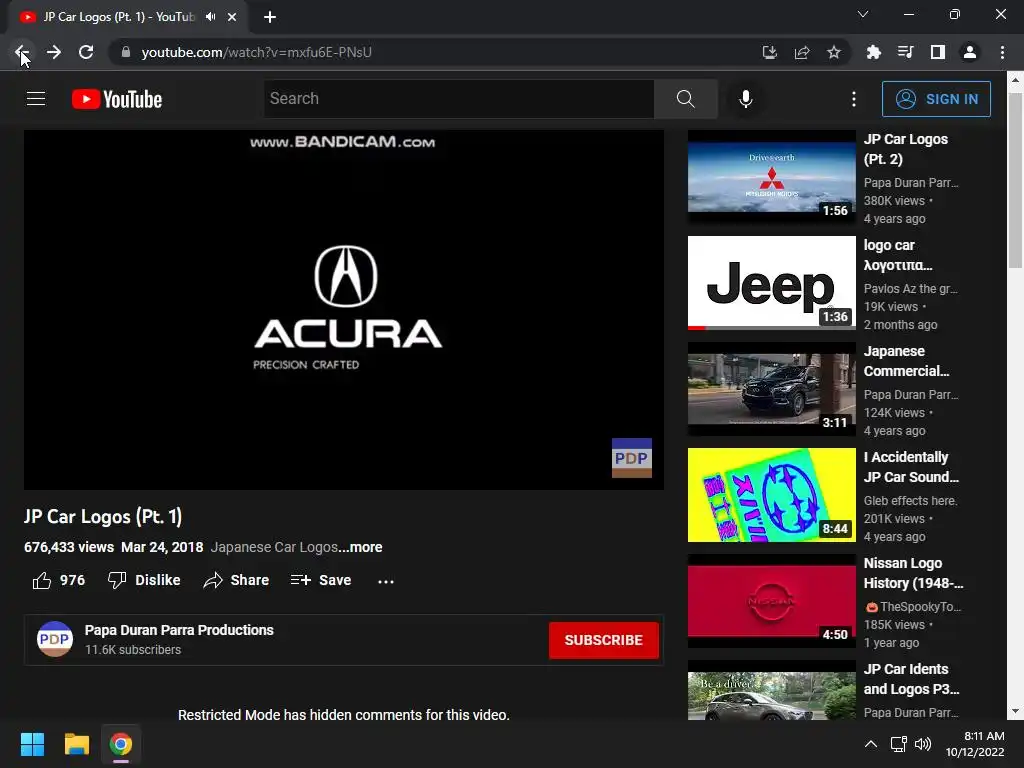
Task: Click the 11.6K subscribers text
Action: 133,650
